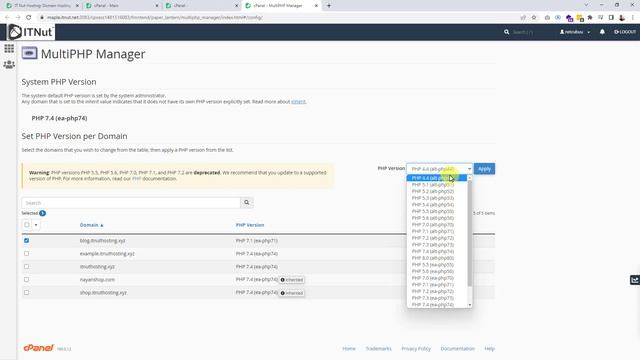Screen dimensions: 640x360
Task: Click the inherited badge for shop.itnuthosting.xyz
Action: tap(291, 293)
